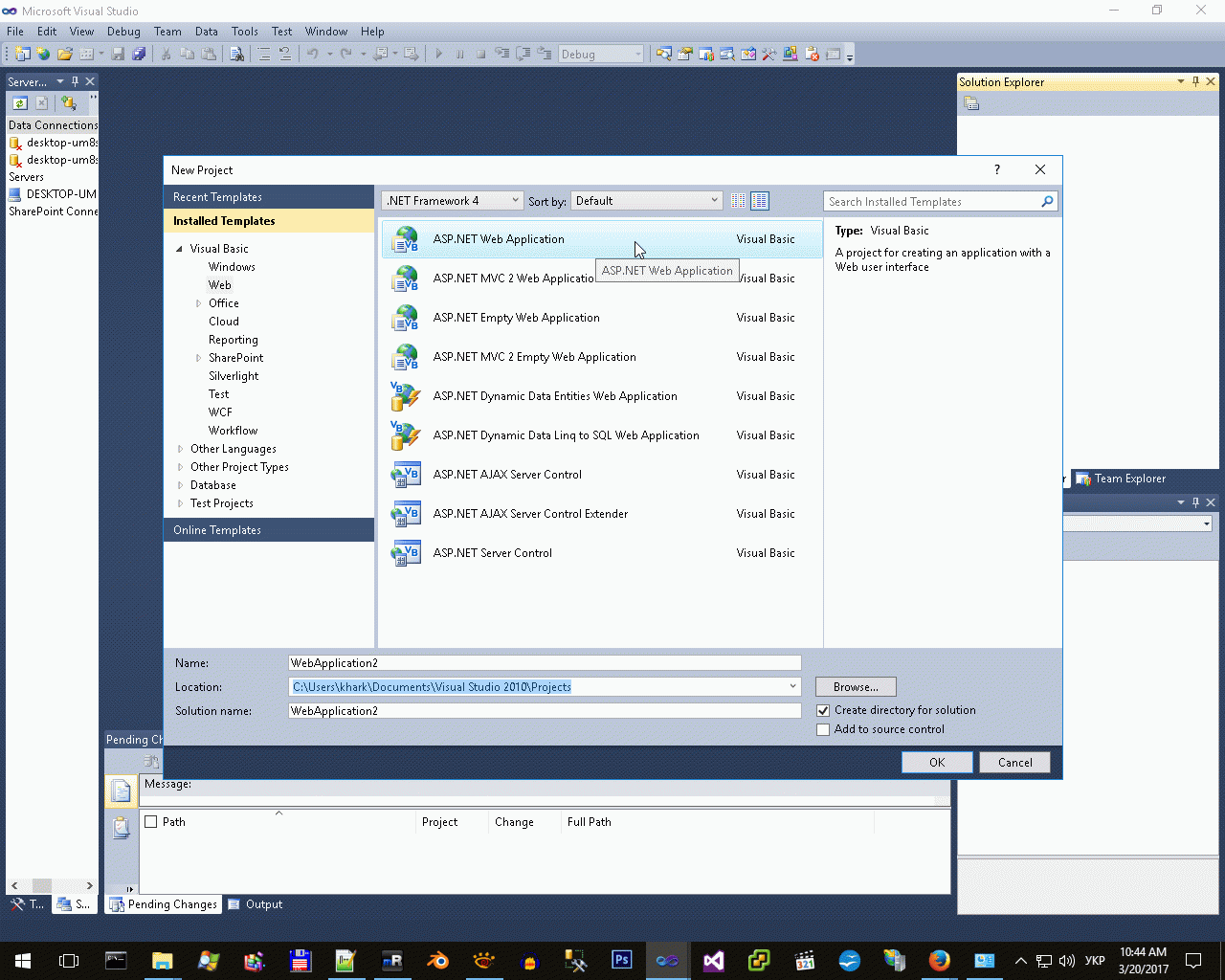Select the ASP.NET MVC 2 Empty Web Application template

tap(601, 357)
